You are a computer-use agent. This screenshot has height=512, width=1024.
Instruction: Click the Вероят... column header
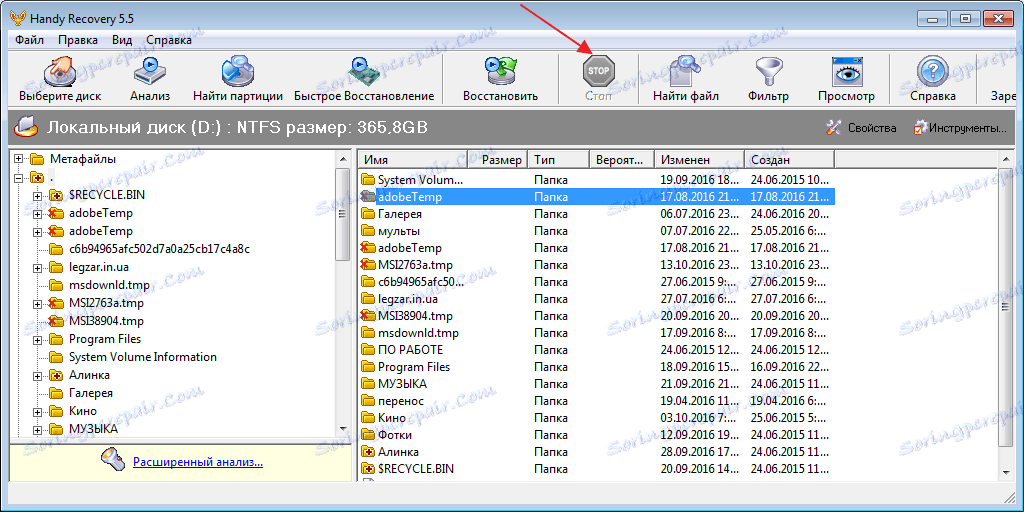622,159
